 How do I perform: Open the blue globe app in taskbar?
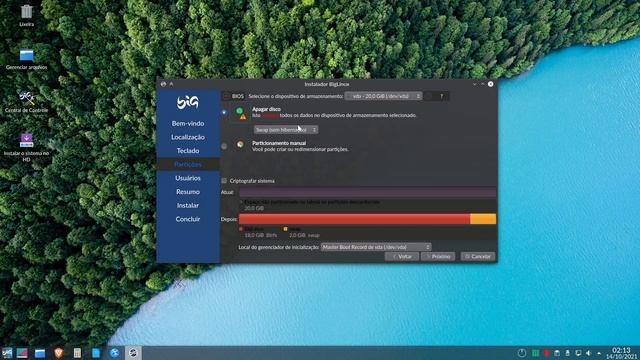(114, 353)
